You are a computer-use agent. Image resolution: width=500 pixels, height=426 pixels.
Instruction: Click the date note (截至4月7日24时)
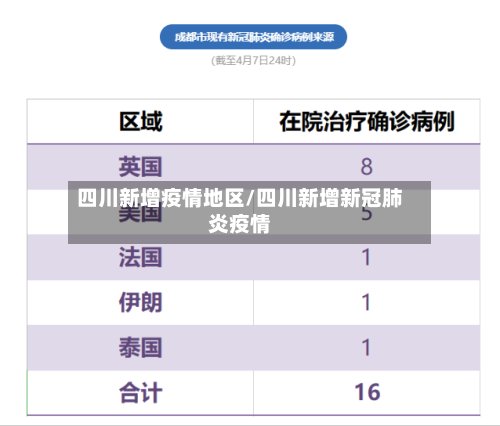point(253,61)
